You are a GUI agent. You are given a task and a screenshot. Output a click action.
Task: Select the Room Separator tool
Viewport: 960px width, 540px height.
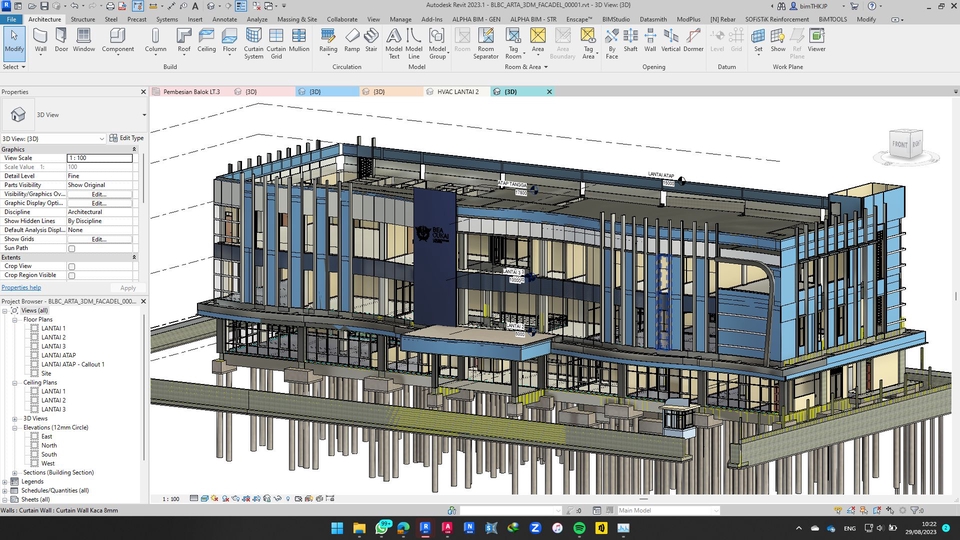coord(486,43)
